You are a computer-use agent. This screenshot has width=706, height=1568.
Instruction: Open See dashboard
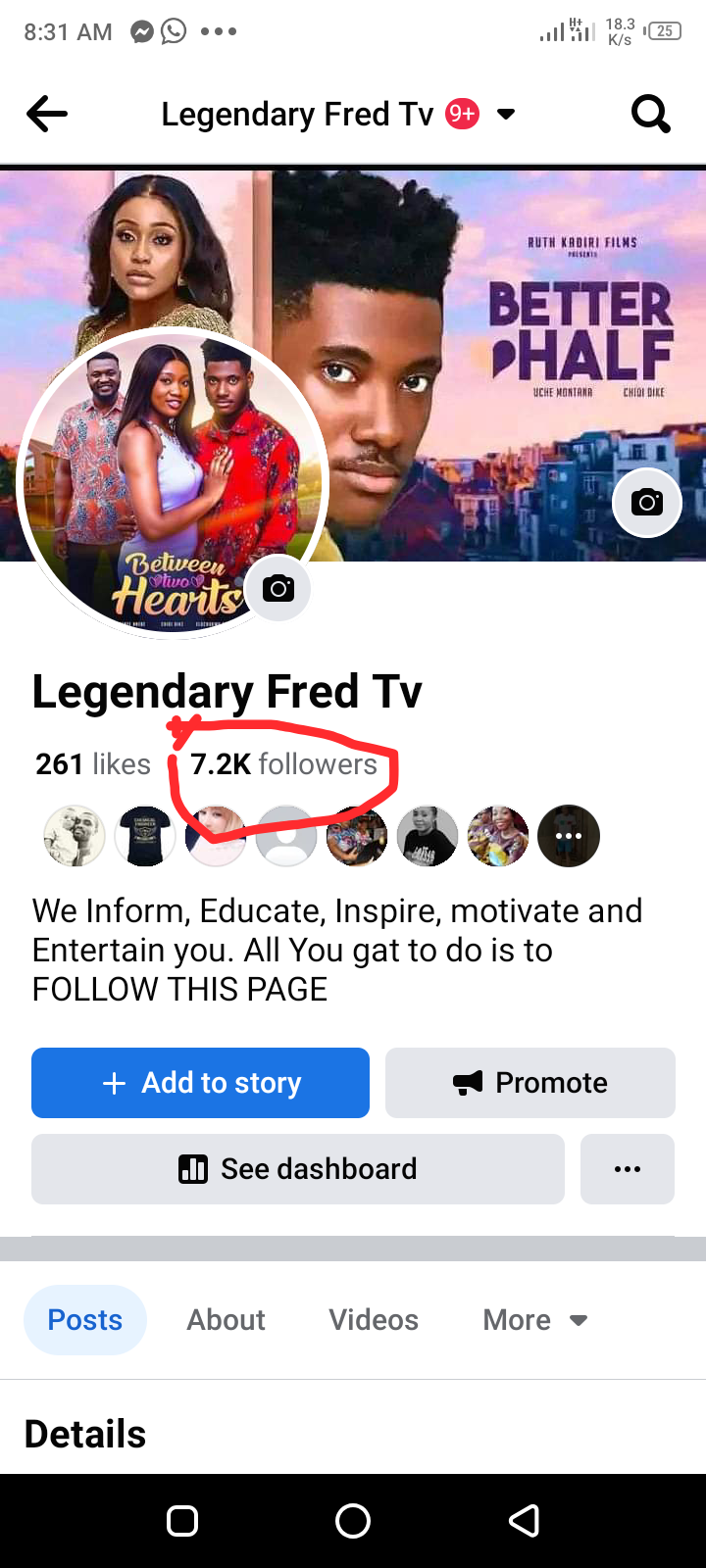tap(298, 1169)
